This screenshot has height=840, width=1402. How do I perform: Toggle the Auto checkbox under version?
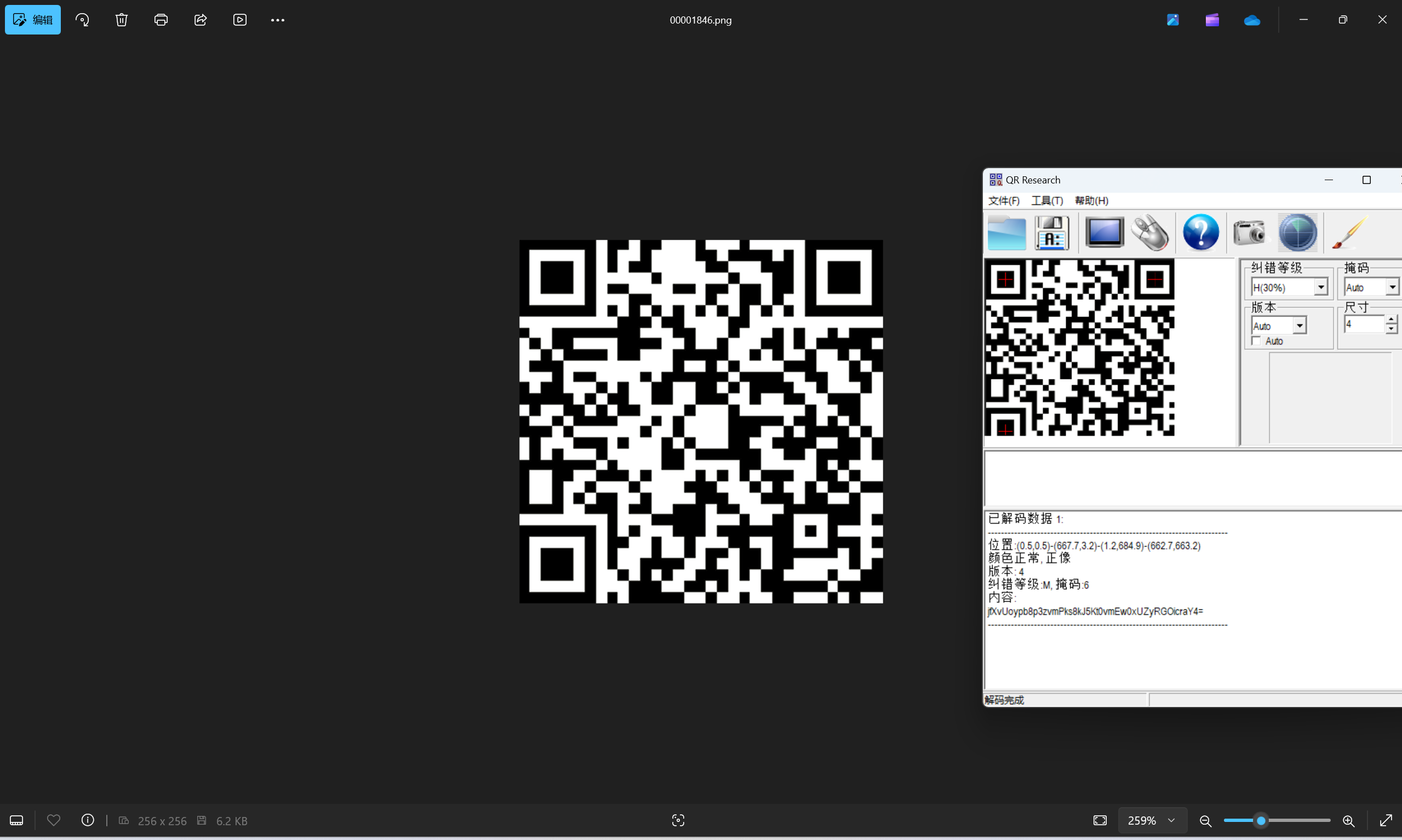1256,341
